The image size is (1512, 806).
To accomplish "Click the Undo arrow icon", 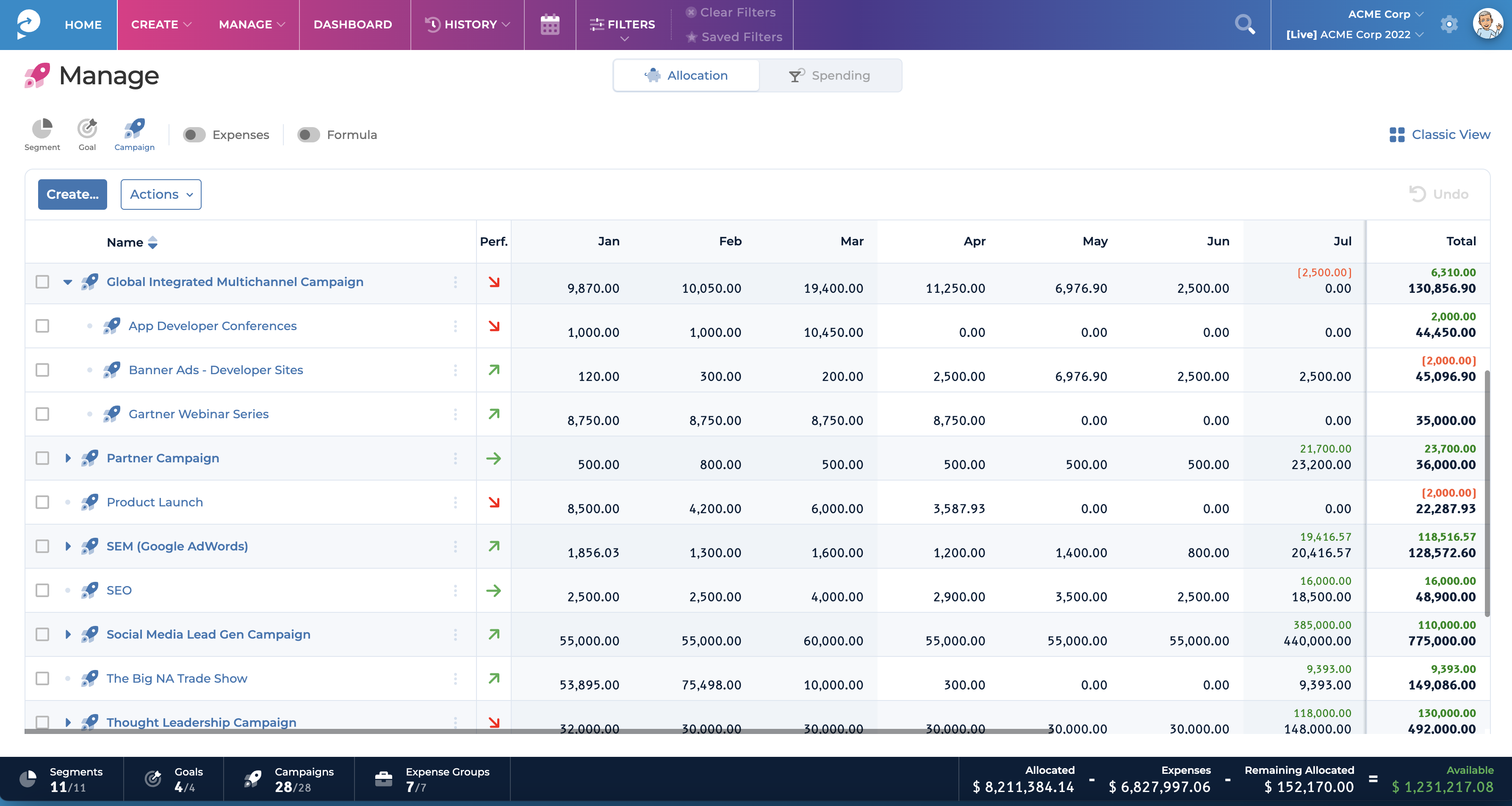I will click(1417, 194).
